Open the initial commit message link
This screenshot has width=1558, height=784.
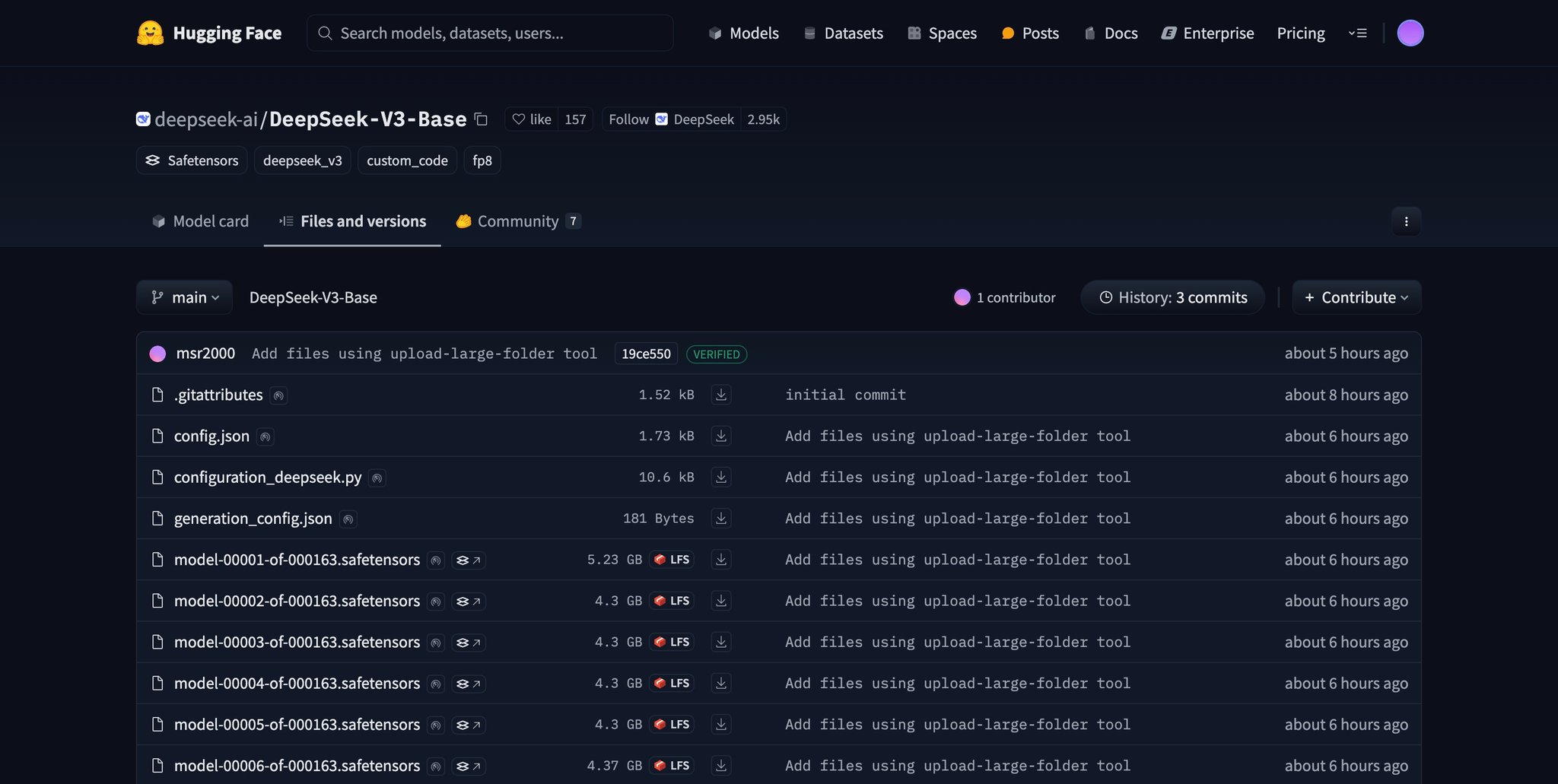coord(845,395)
